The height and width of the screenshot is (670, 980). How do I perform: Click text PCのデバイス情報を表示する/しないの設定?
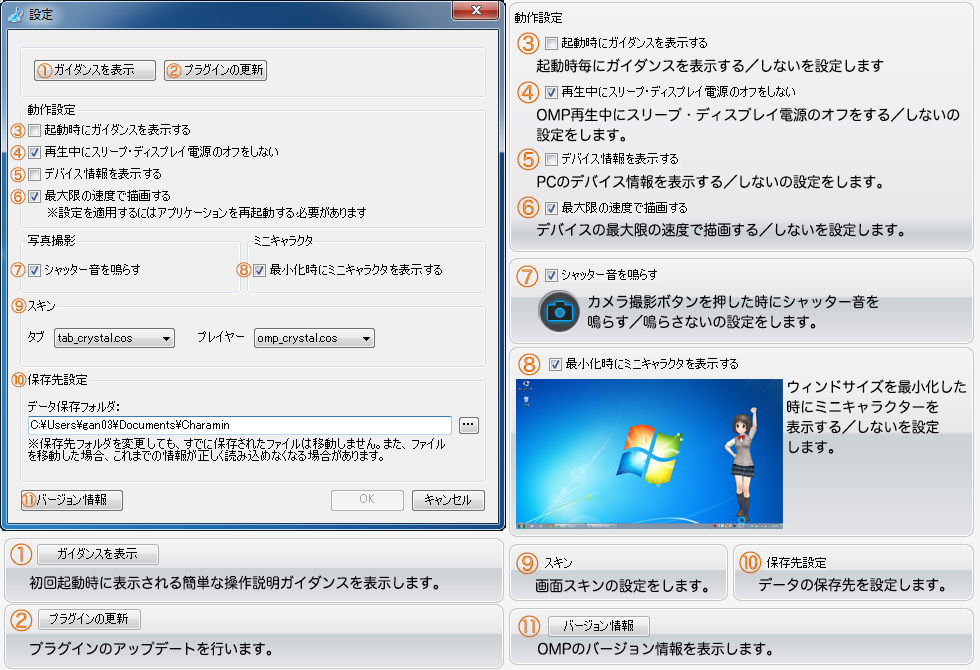pyautogui.click(x=711, y=182)
